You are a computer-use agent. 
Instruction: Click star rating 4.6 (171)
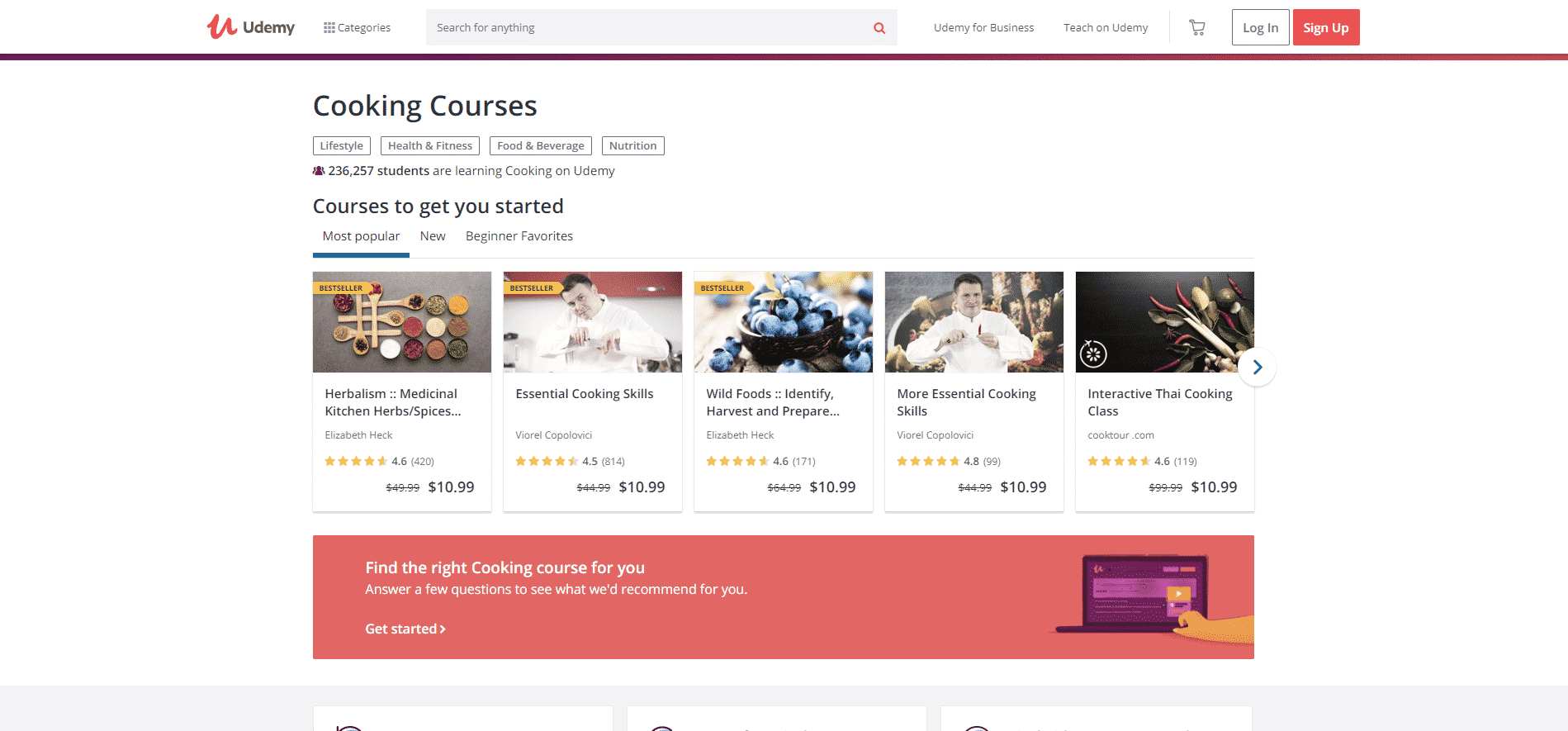click(x=761, y=462)
